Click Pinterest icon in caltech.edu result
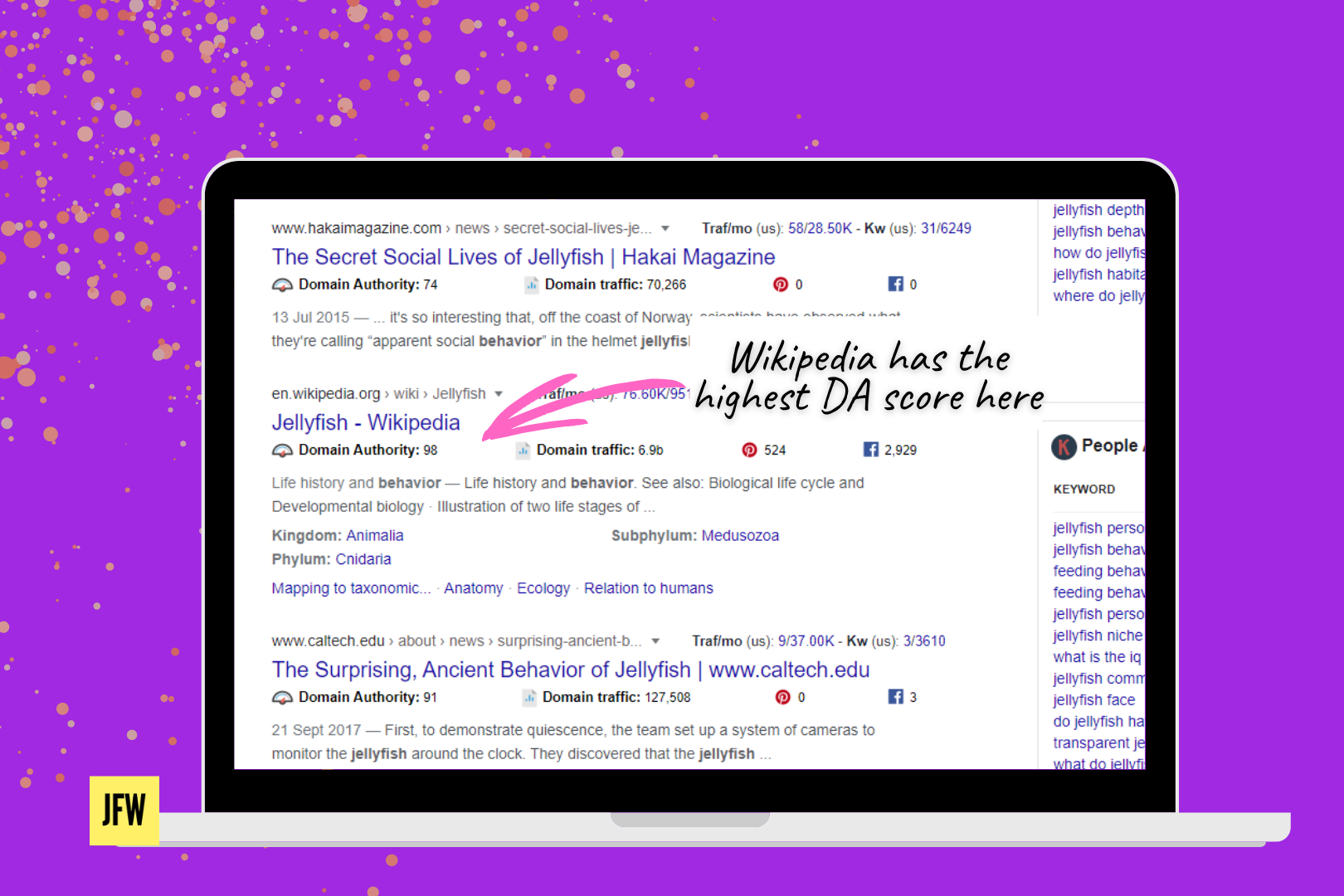Image resolution: width=1344 pixels, height=896 pixels. coord(782,697)
